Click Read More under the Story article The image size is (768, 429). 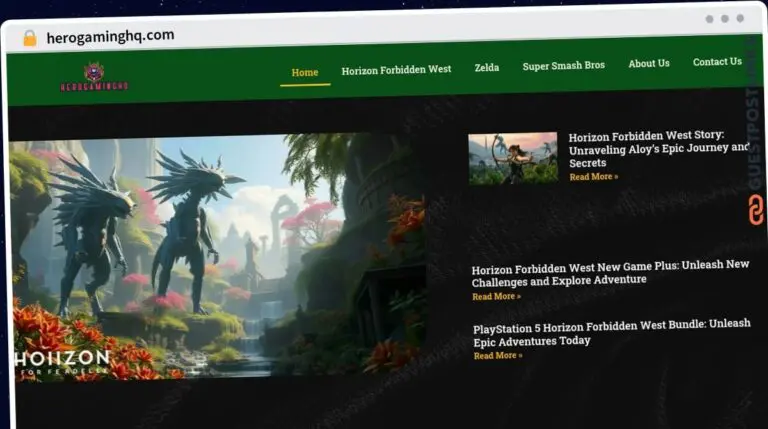coord(593,177)
